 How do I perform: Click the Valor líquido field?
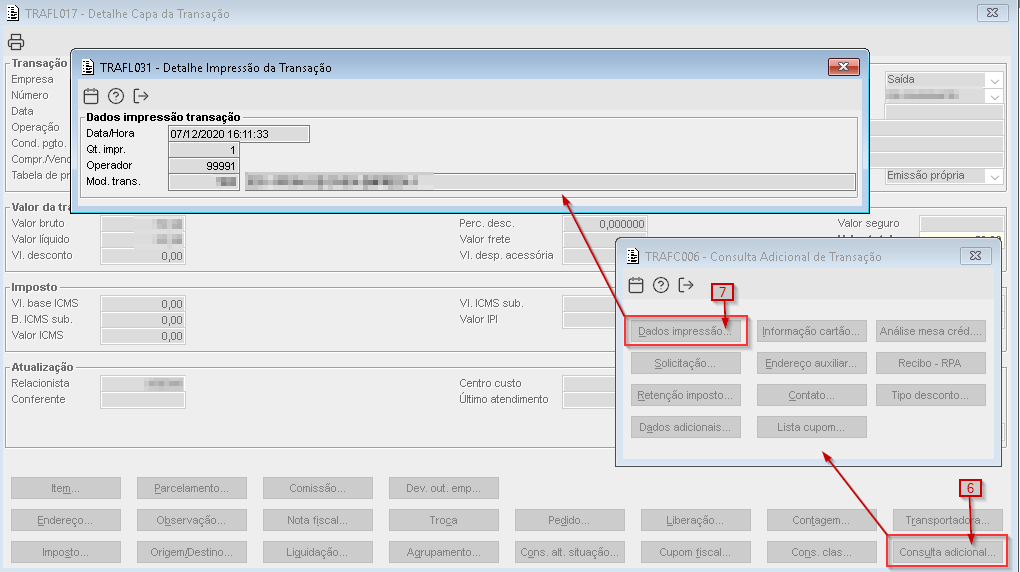tap(143, 239)
